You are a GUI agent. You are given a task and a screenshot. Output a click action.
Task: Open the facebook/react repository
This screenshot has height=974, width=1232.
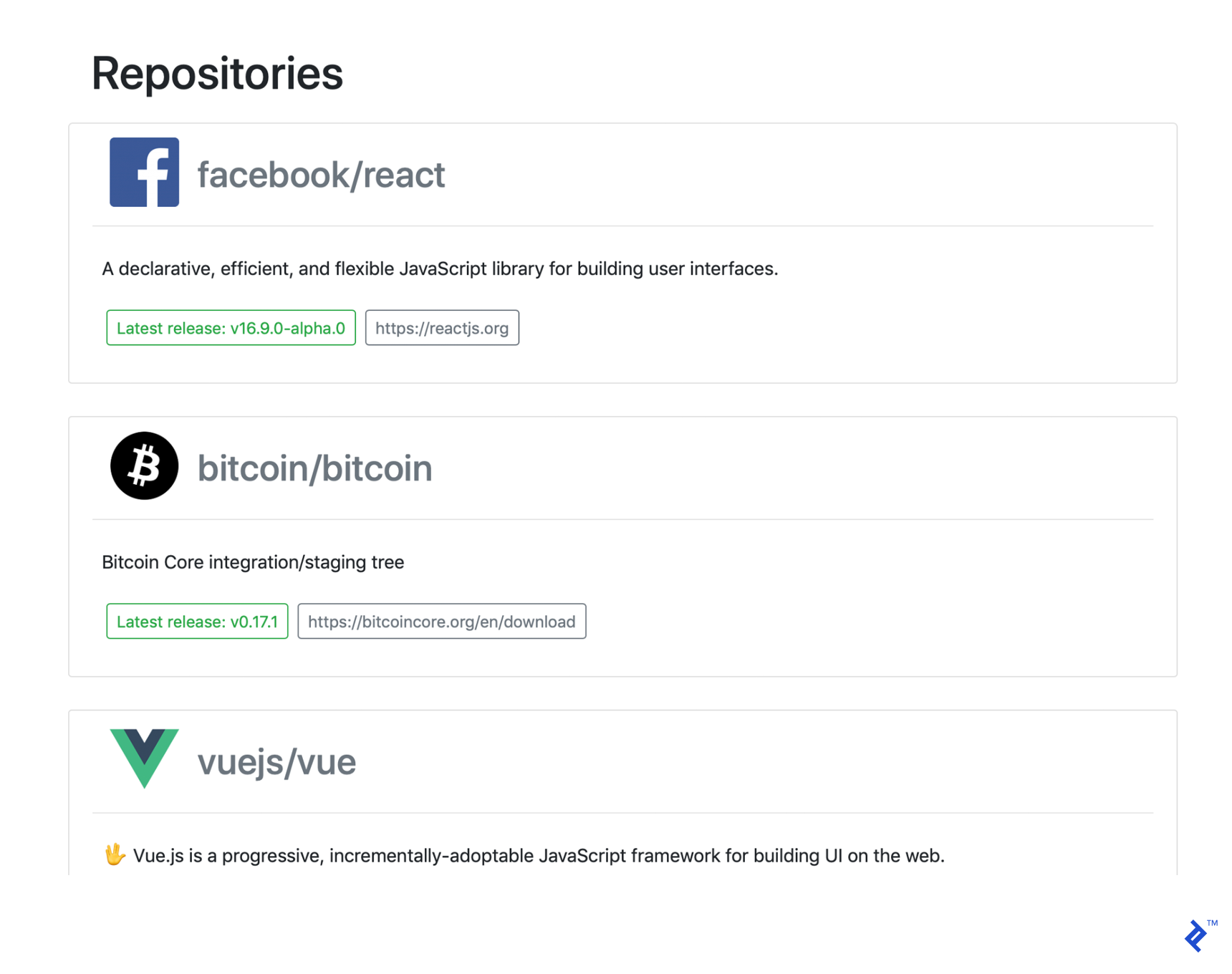coord(321,173)
